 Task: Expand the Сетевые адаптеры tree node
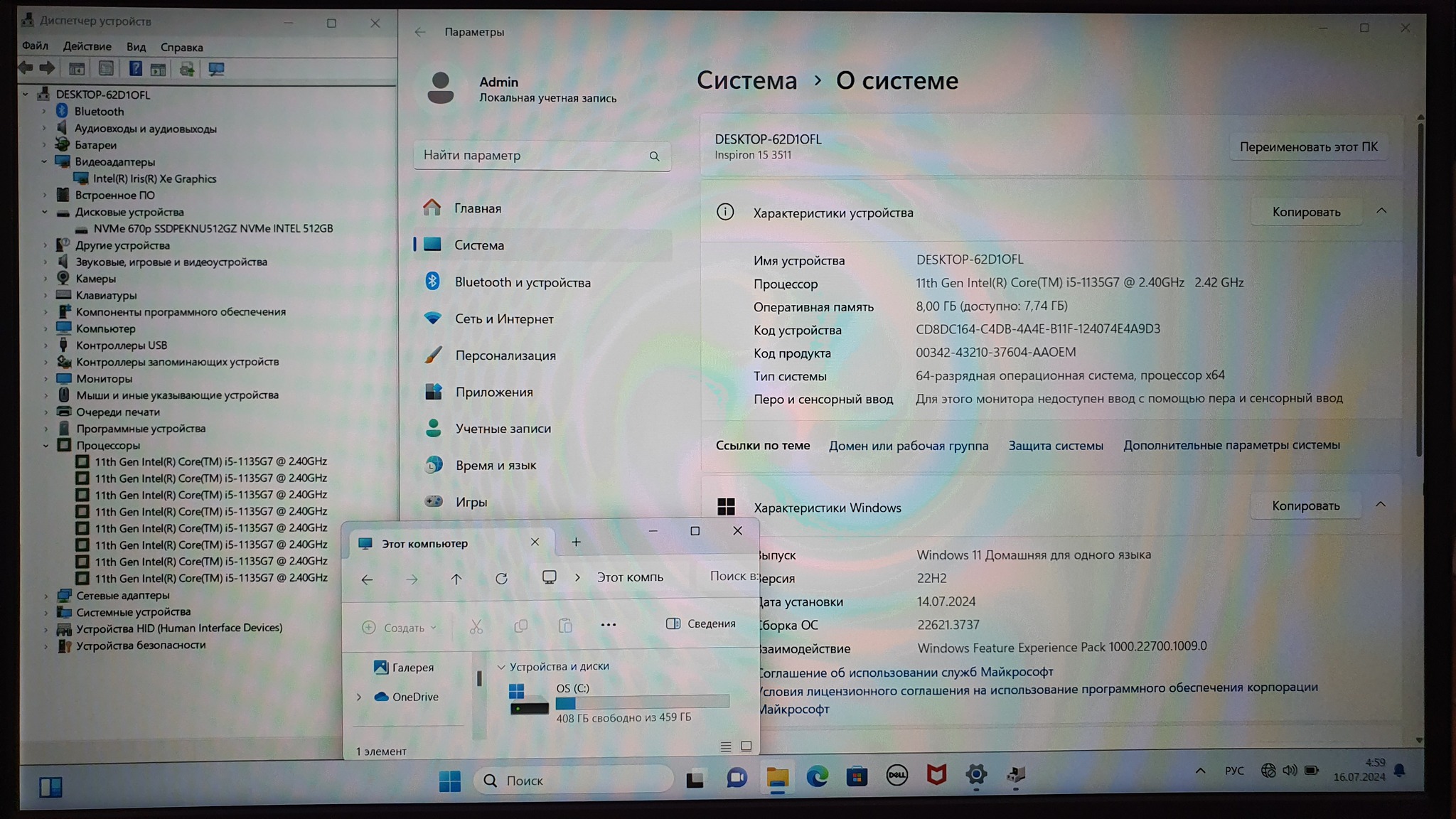coord(46,596)
